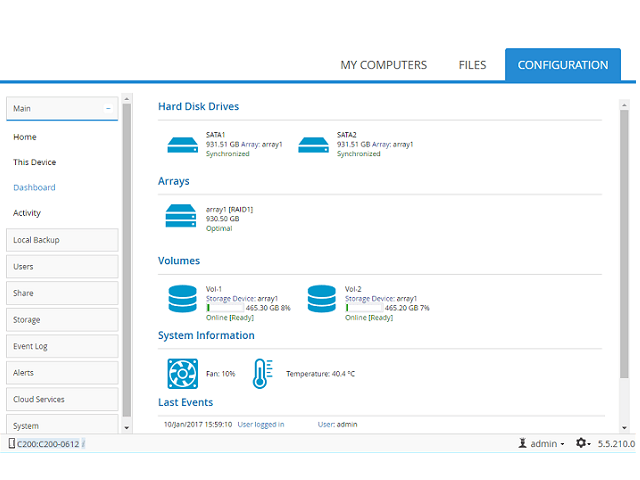Click the thermometer temperature icon

[x=262, y=373]
